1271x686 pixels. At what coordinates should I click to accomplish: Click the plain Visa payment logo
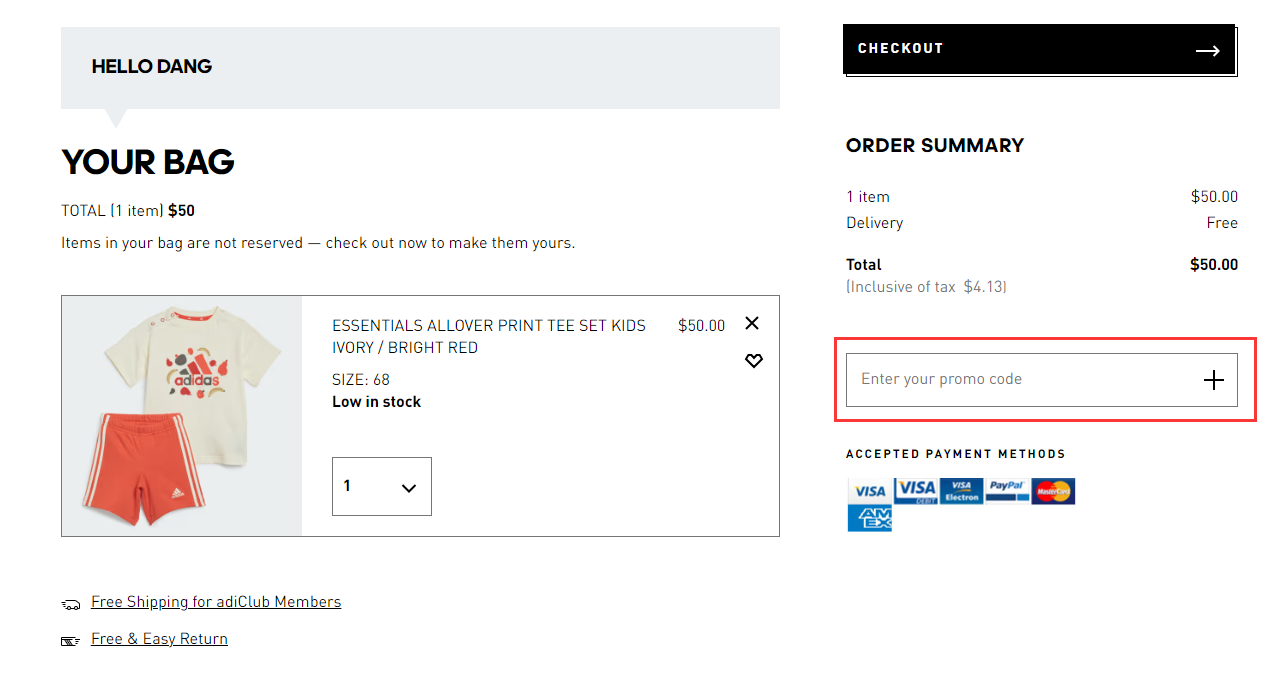(870, 491)
